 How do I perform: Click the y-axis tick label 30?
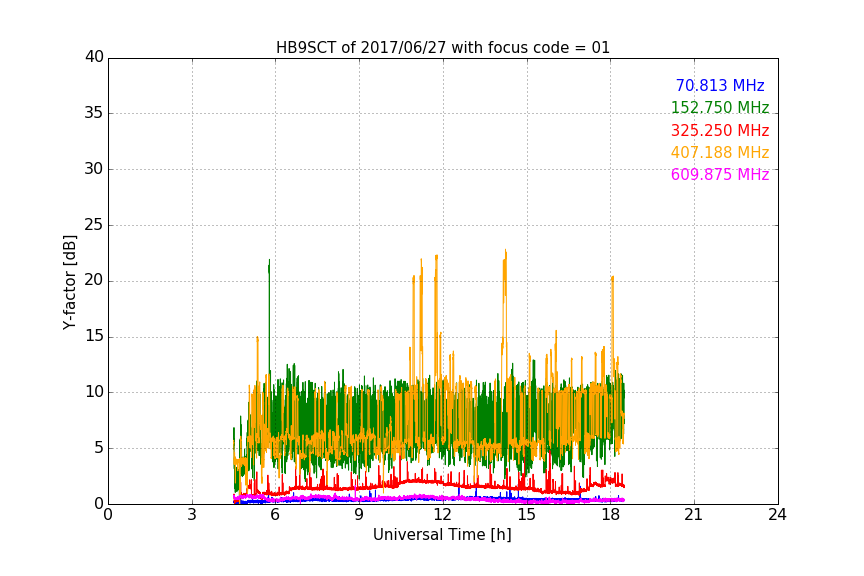(94, 169)
